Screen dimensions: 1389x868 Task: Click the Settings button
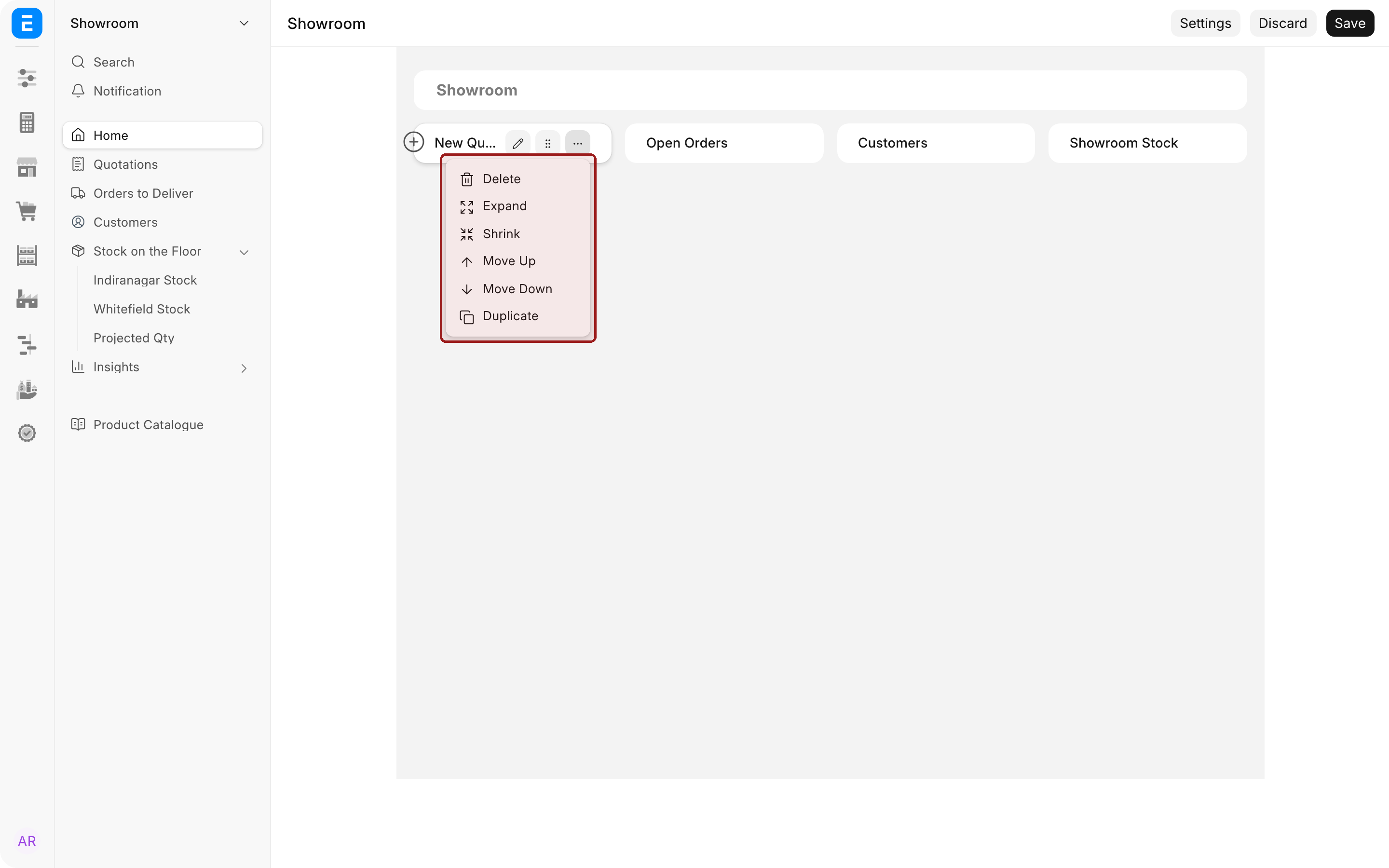(x=1205, y=23)
